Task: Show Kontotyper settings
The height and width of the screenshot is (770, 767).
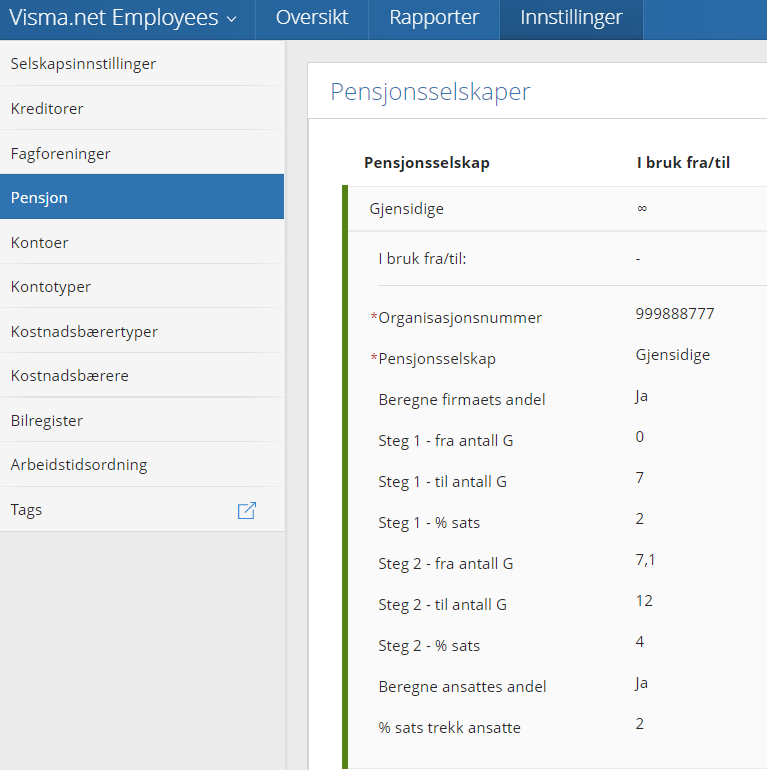Action: click(142, 286)
